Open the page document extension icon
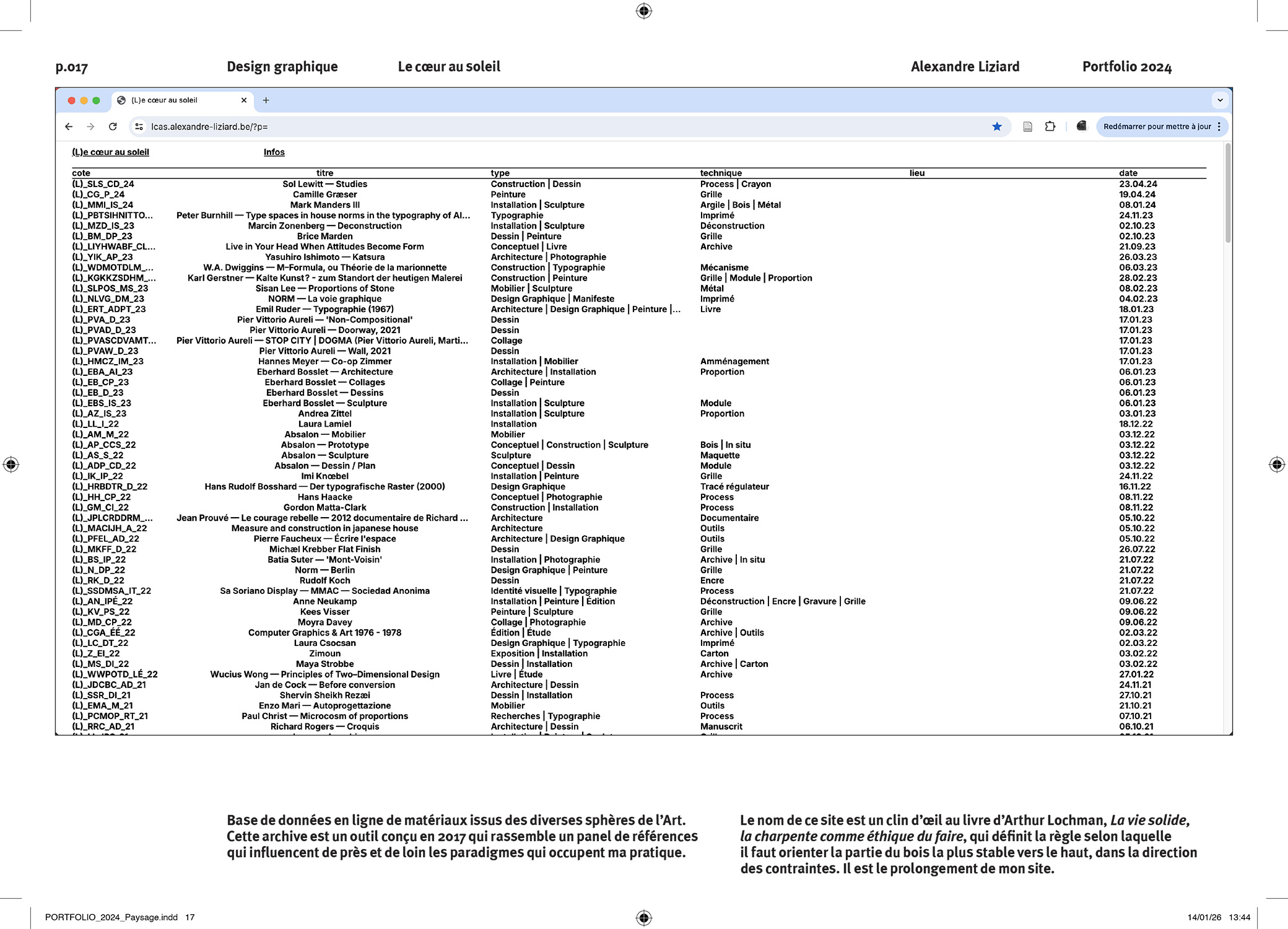1288x929 pixels. 1027,126
